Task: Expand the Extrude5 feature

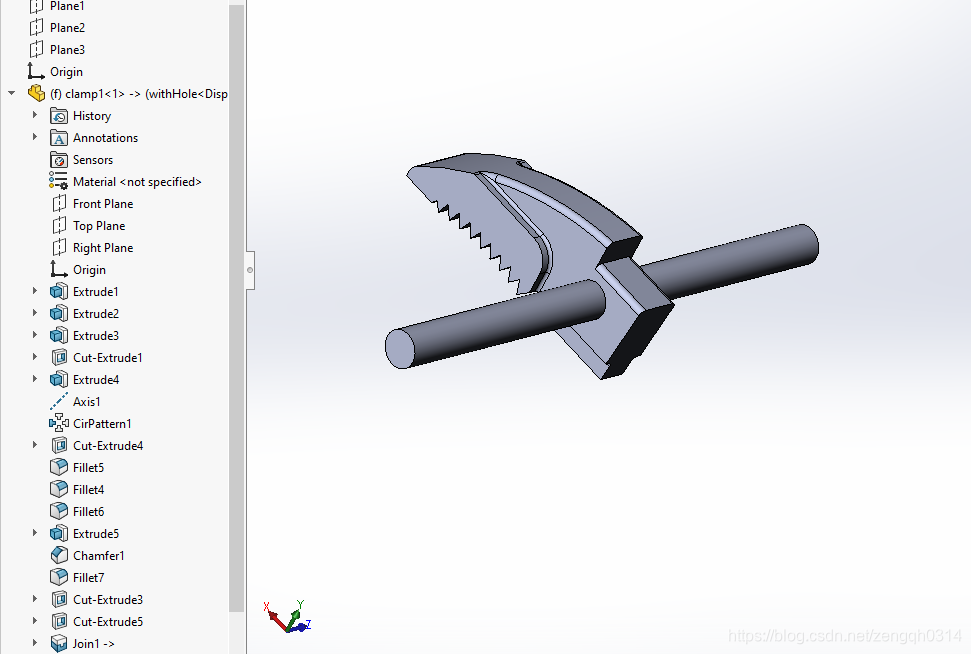Action: pos(35,533)
